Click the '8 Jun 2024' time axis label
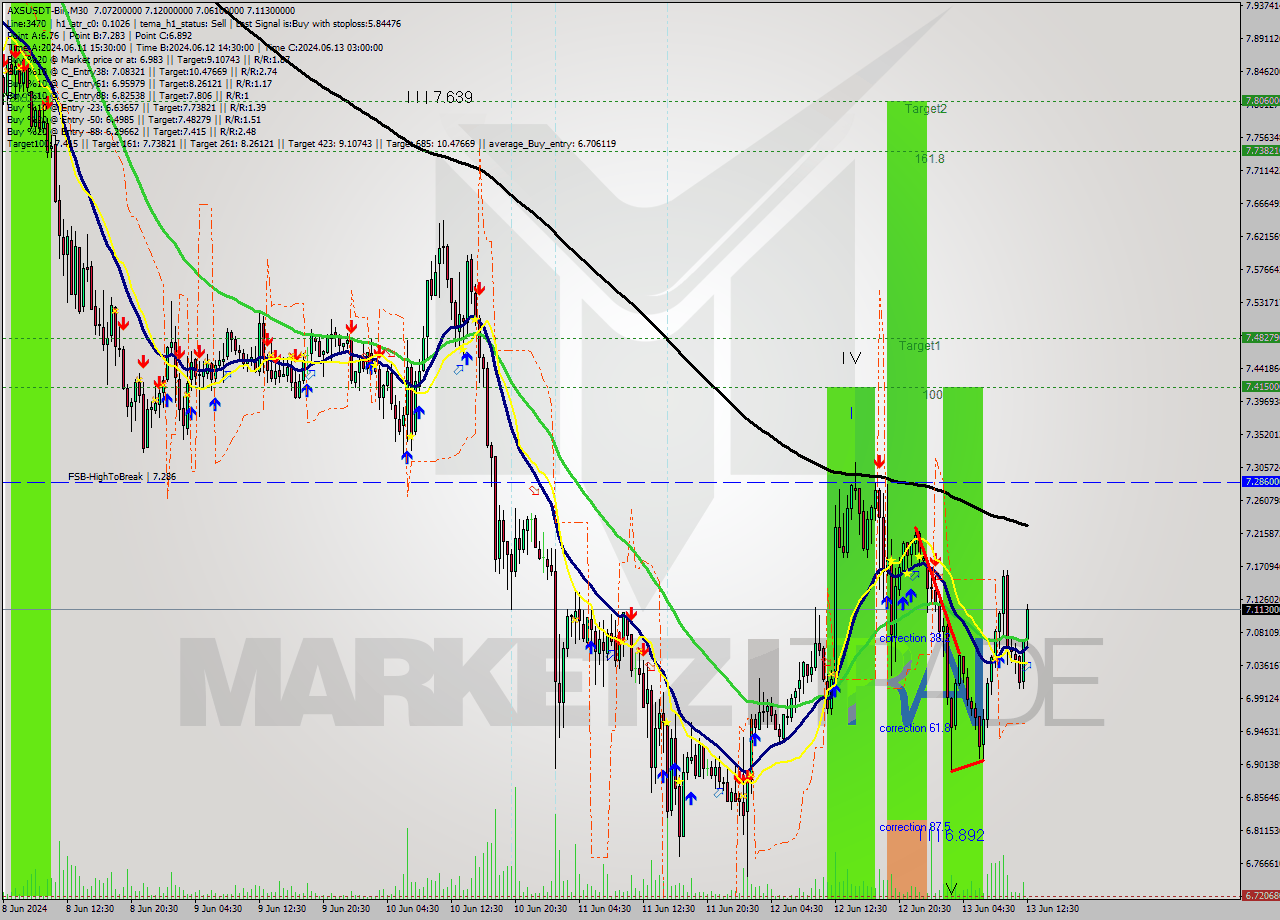Viewport: 1280px width, 920px height. (26, 909)
